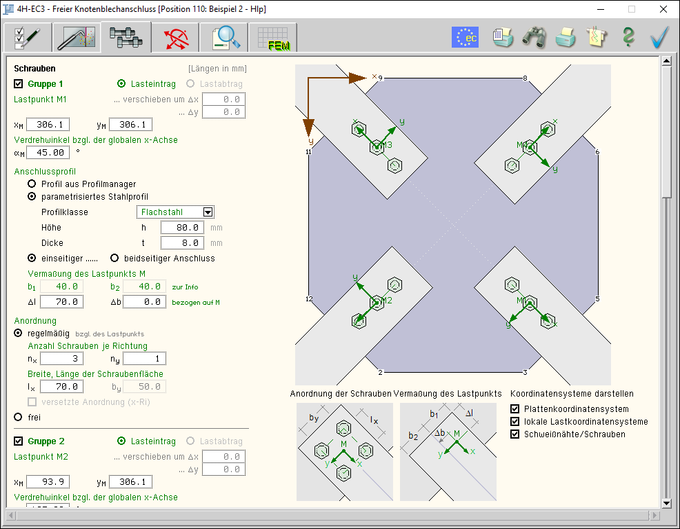
Task: Toggle 'Plattenkoordinatensystem' checkbox
Action: pyautogui.click(x=516, y=408)
